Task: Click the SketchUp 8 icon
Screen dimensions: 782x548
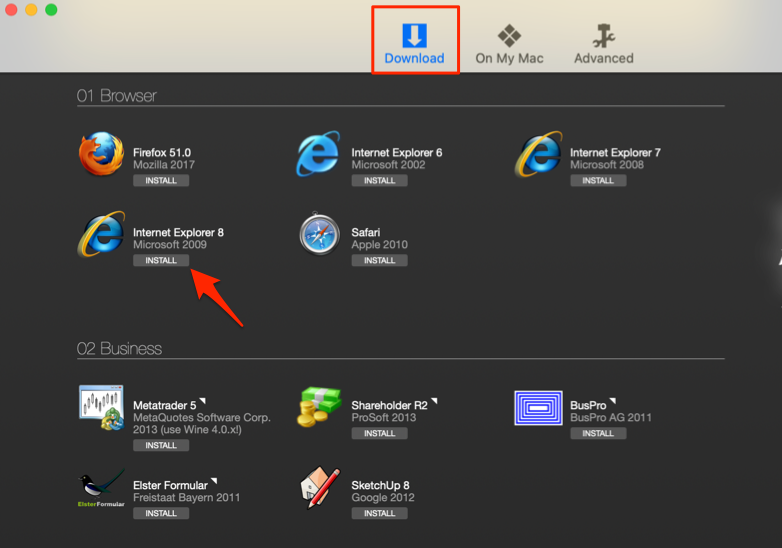Action: (320, 488)
